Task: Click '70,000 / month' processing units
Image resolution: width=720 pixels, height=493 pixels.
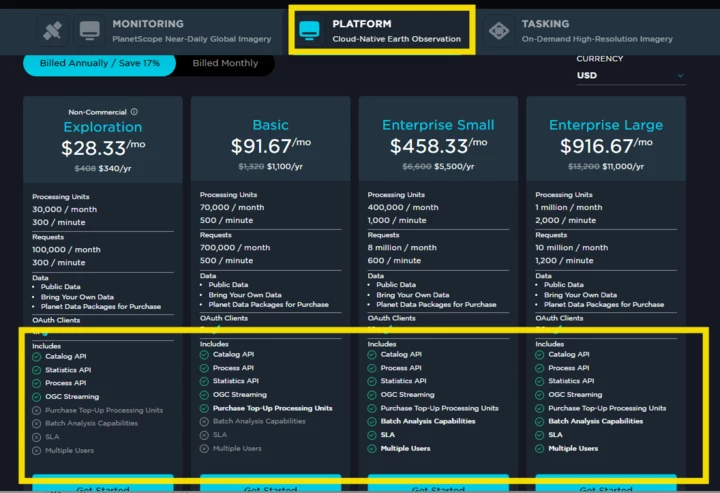Action: click(x=232, y=207)
